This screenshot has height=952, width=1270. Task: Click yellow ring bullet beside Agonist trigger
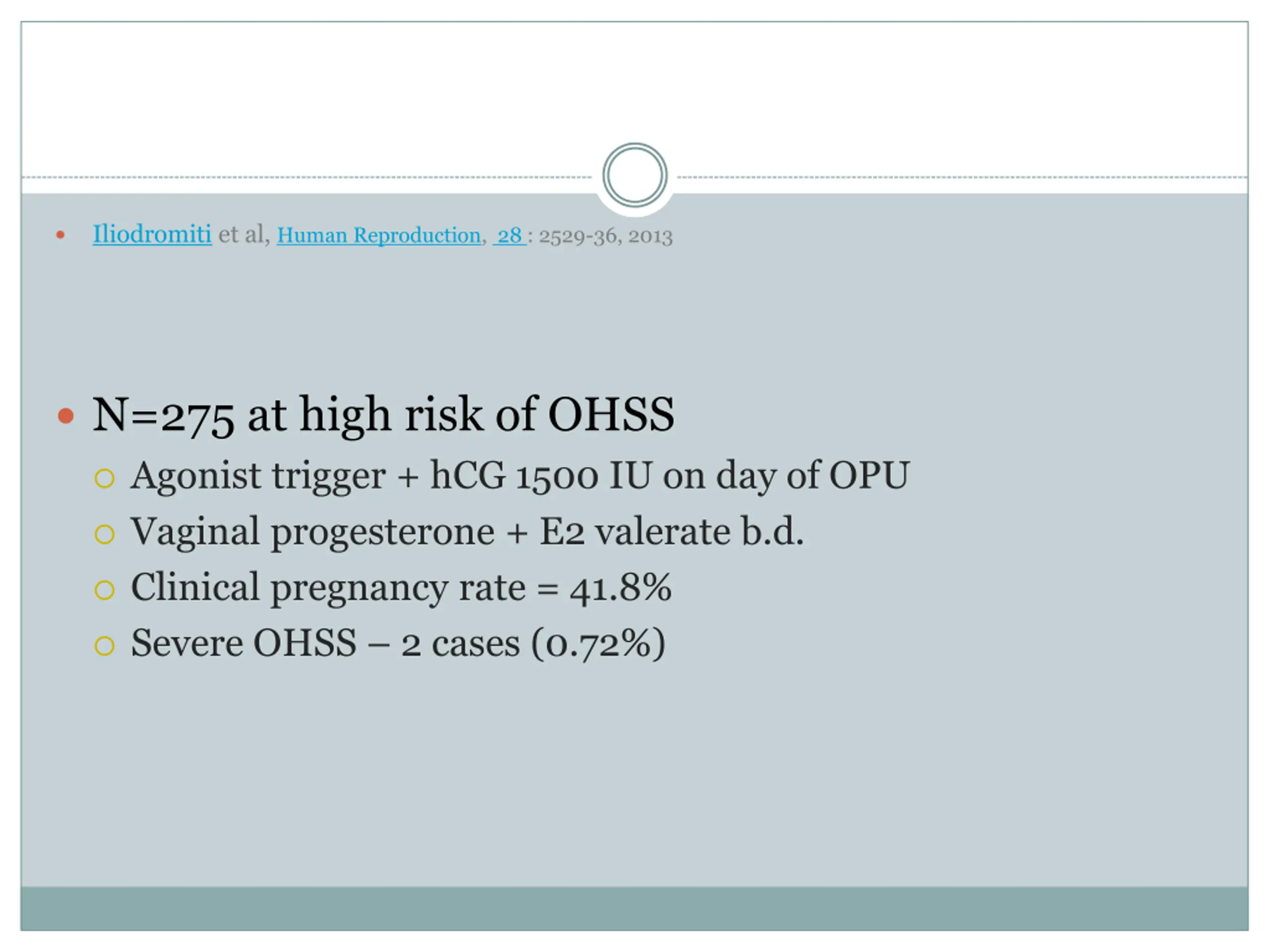pos(105,478)
